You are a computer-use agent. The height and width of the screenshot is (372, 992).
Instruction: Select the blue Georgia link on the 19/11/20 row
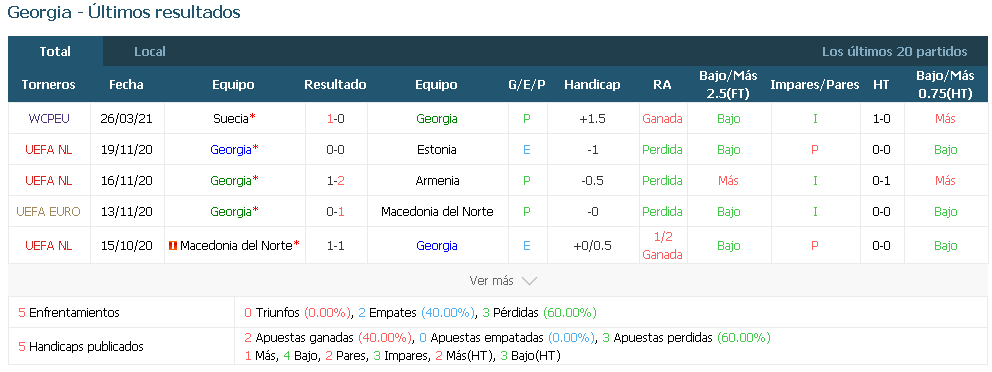click(x=231, y=150)
